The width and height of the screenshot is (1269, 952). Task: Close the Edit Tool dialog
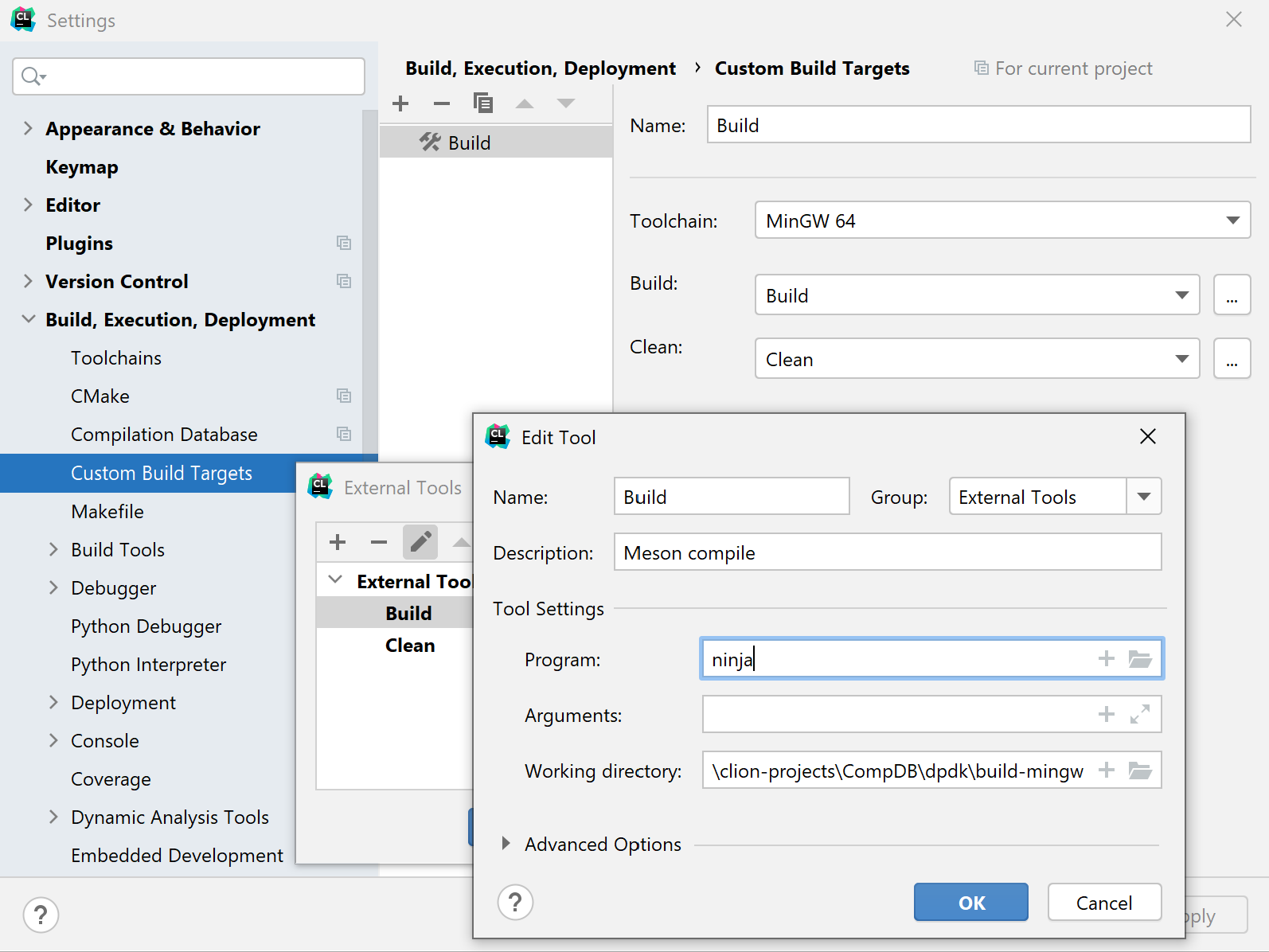(x=1147, y=436)
